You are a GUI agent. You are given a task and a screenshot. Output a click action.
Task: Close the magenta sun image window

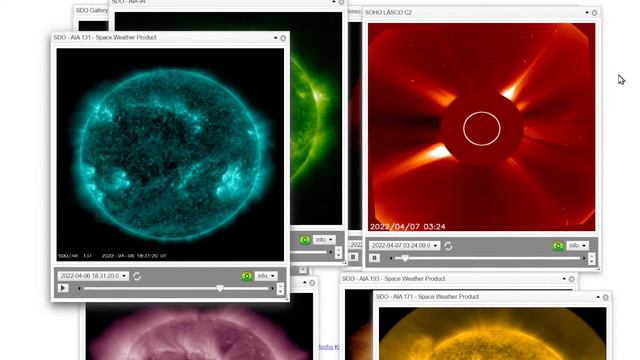coord(312,283)
